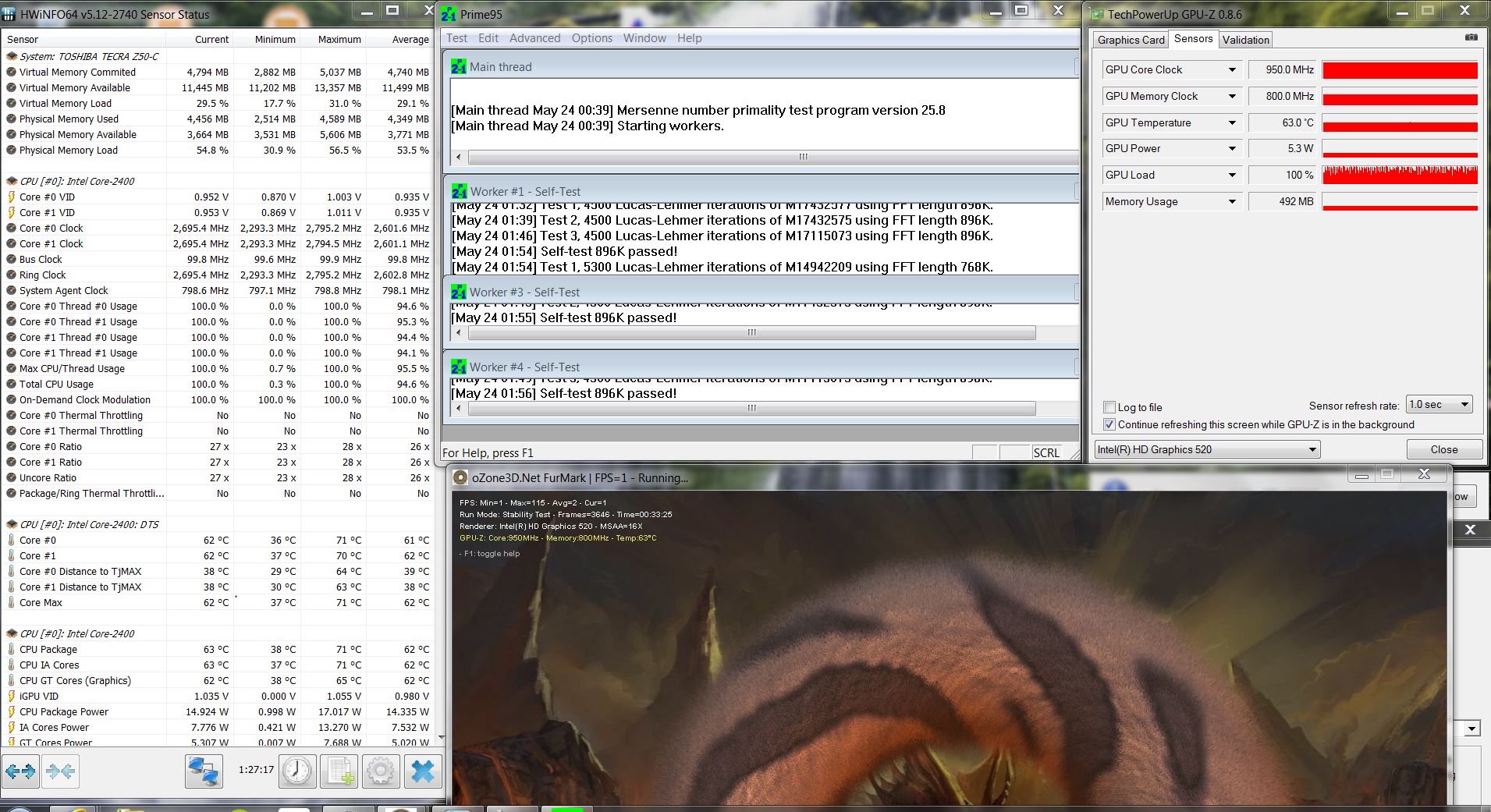Click HWiNFO expand columns arrows icon

[x=20, y=771]
